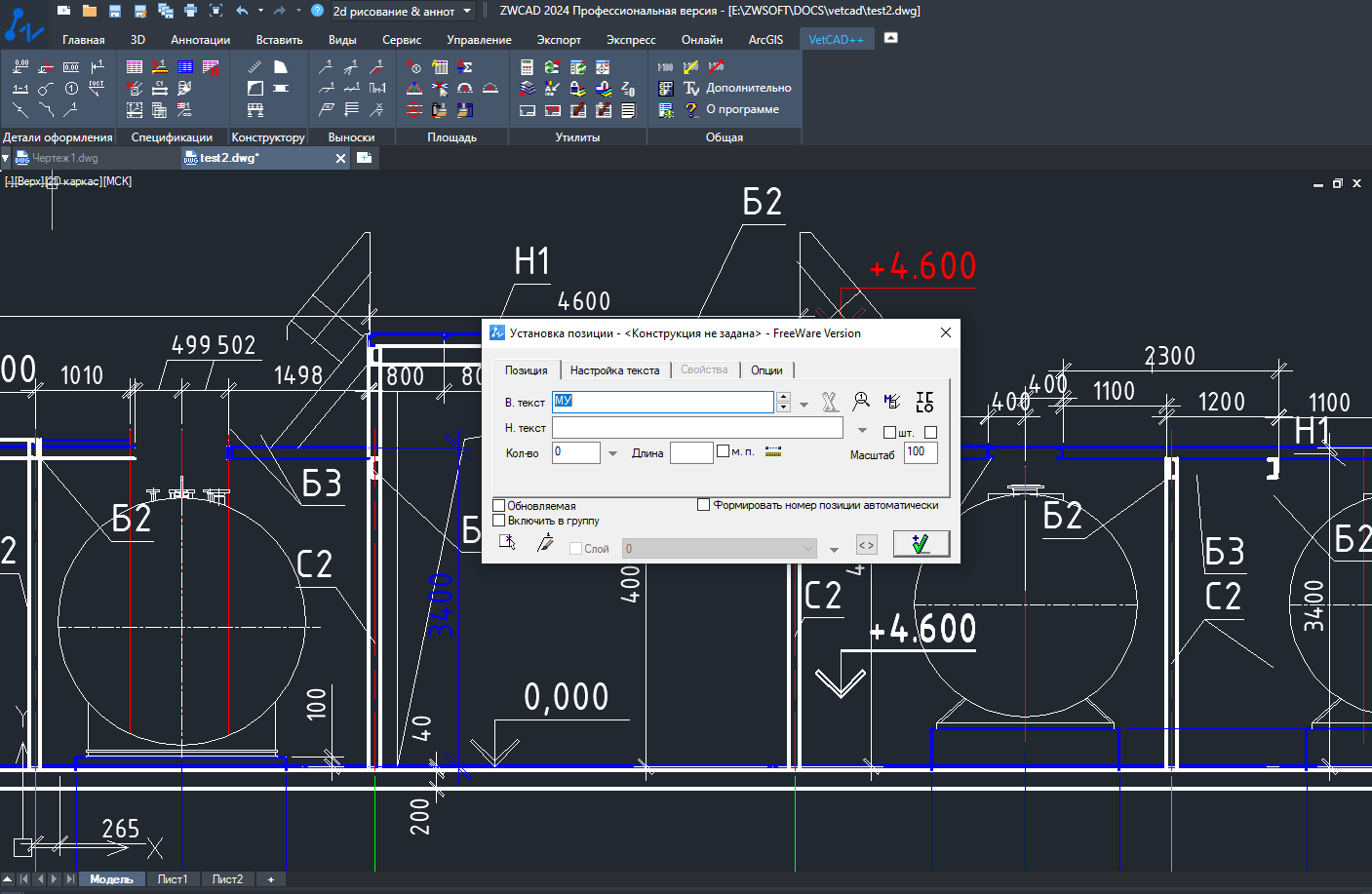Click the Undo arrow icon

coord(242,11)
